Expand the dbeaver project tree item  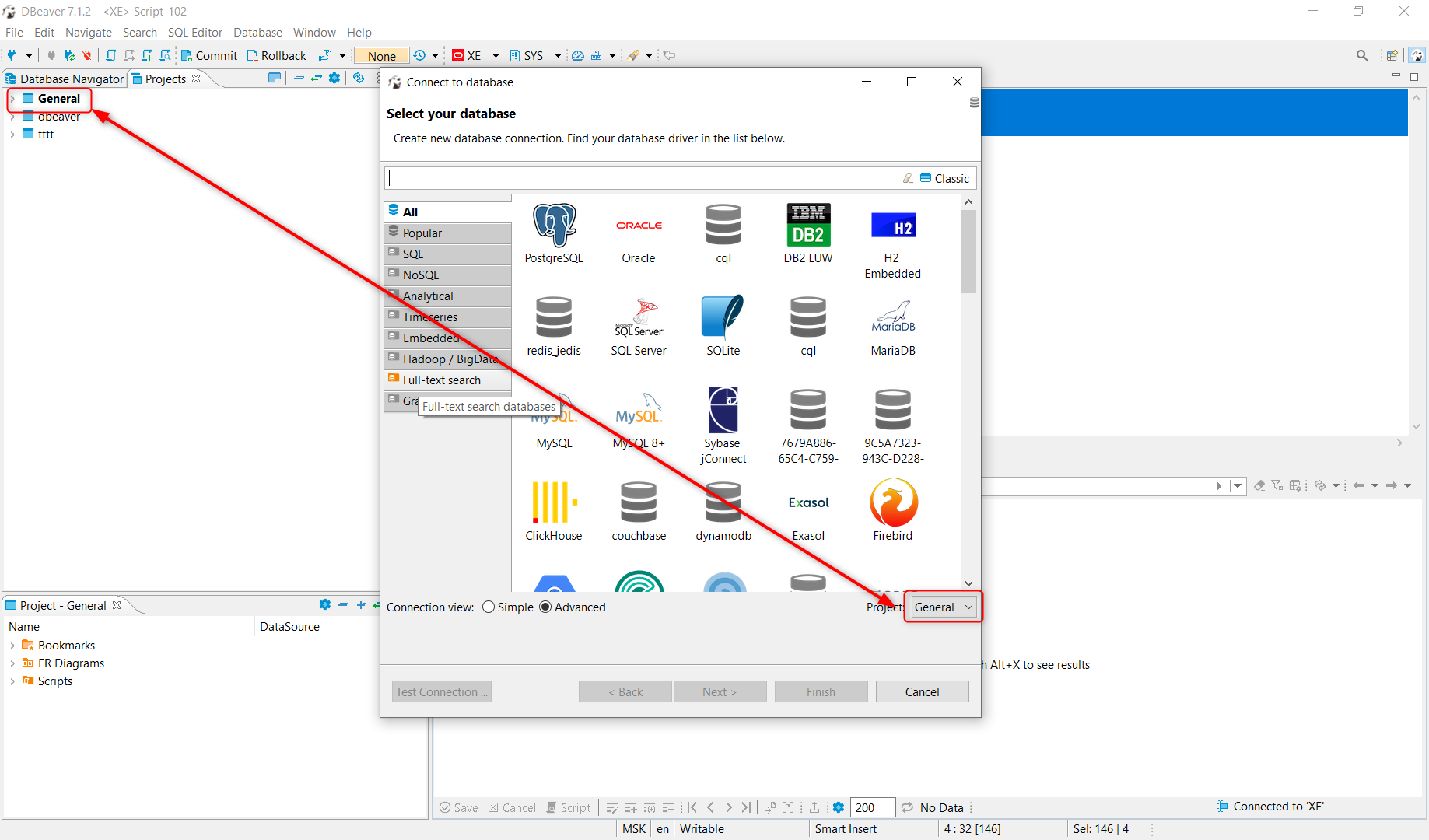click(x=12, y=117)
